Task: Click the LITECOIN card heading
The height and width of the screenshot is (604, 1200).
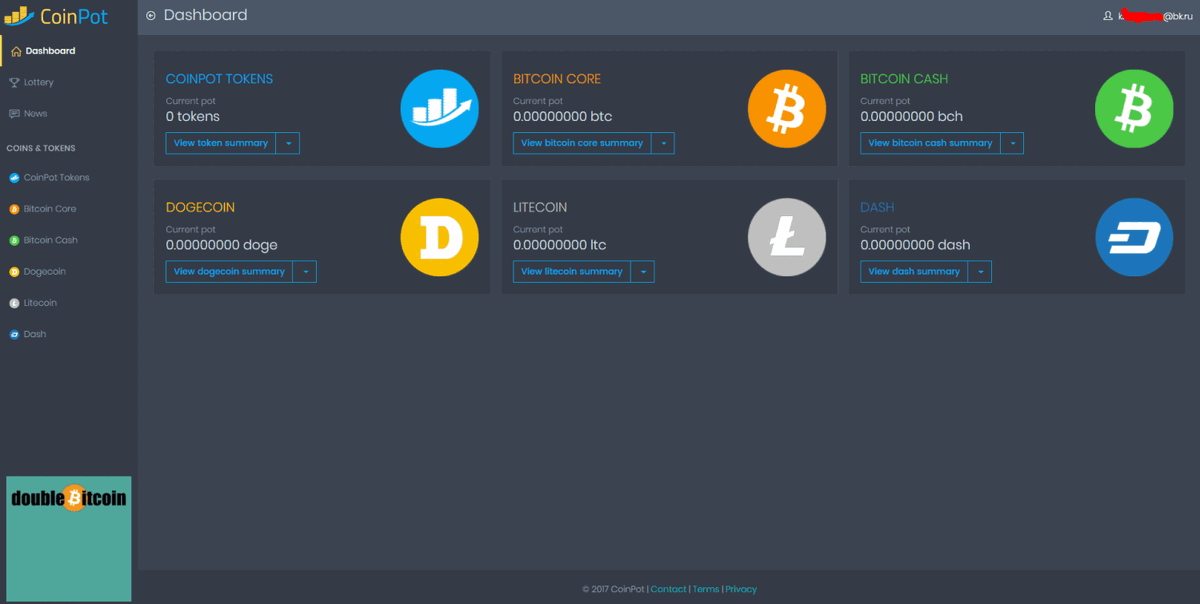Action: 540,207
